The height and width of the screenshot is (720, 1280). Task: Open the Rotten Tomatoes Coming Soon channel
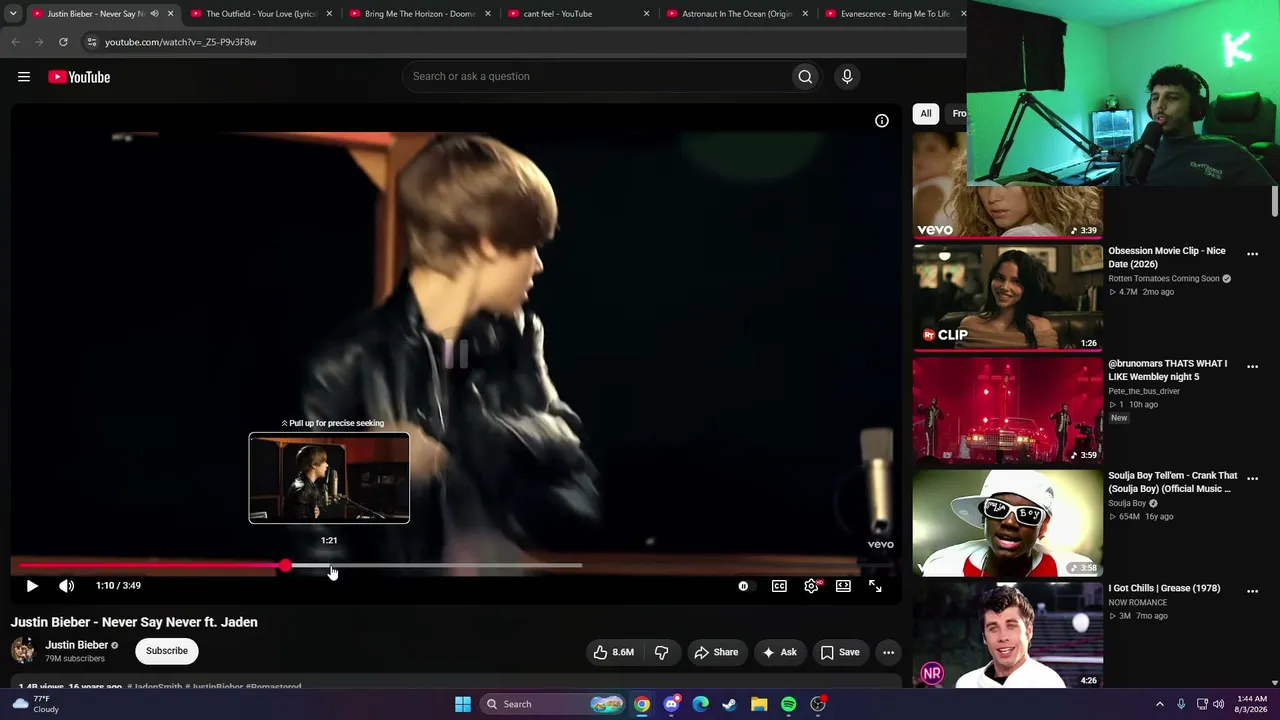[1164, 279]
